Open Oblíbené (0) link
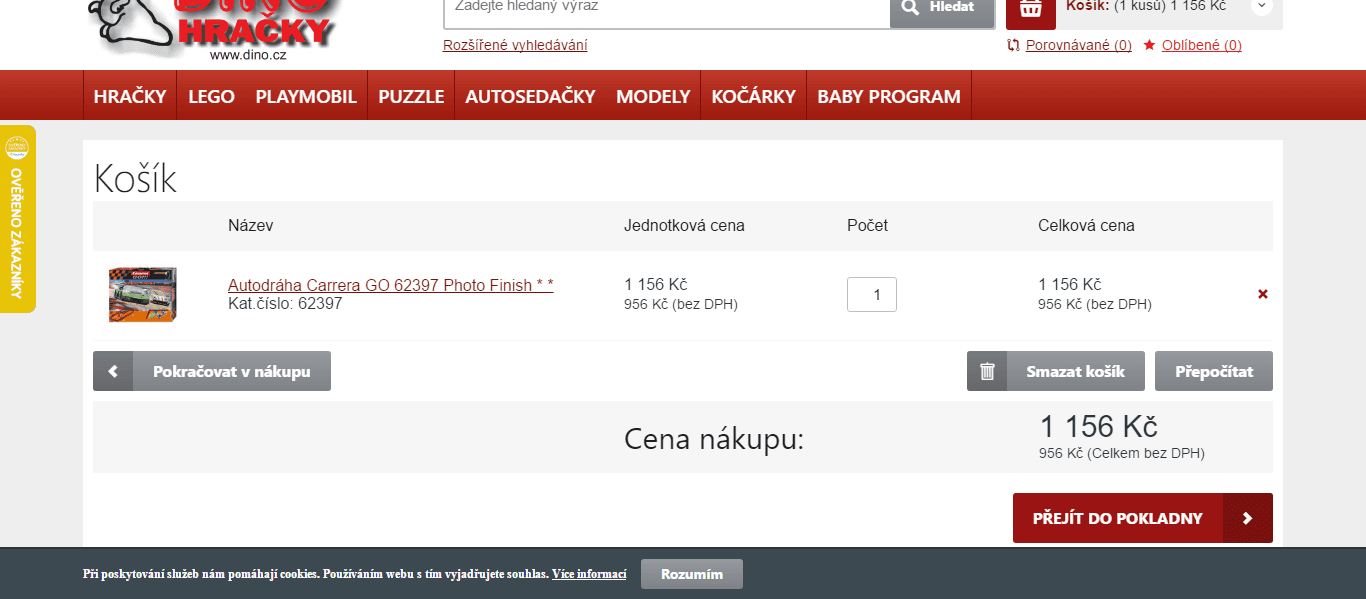 coord(1202,45)
